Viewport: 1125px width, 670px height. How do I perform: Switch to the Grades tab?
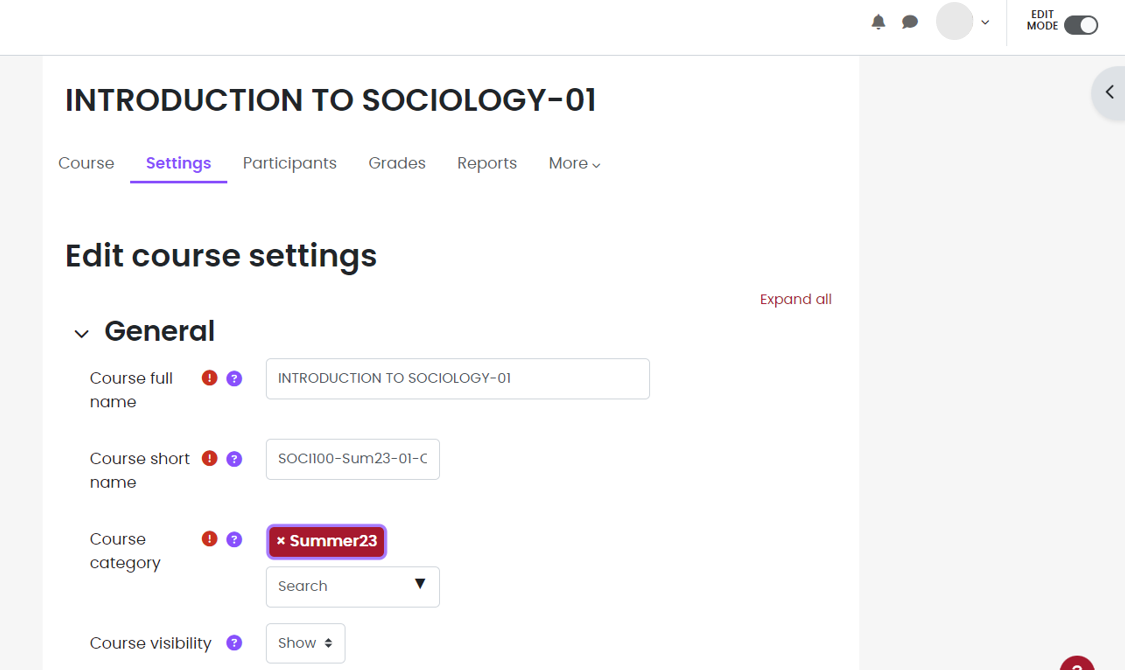(x=397, y=163)
